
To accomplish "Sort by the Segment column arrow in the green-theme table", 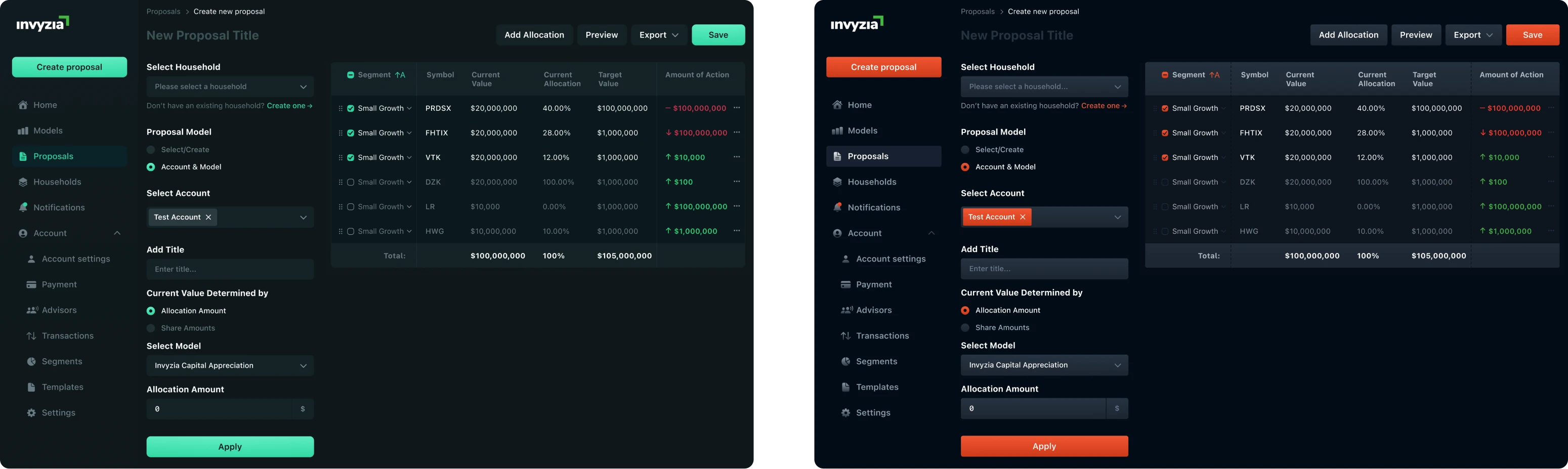I will tap(400, 75).
